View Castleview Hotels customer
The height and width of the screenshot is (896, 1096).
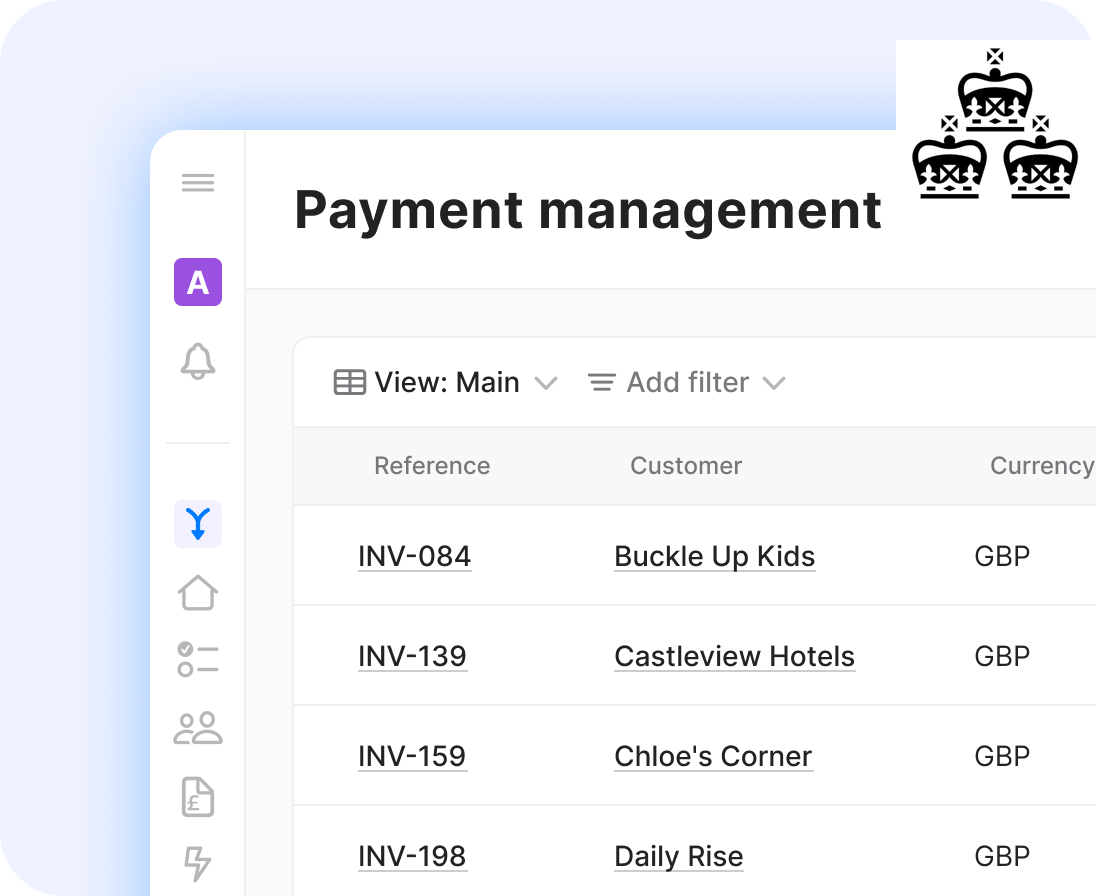click(x=734, y=656)
